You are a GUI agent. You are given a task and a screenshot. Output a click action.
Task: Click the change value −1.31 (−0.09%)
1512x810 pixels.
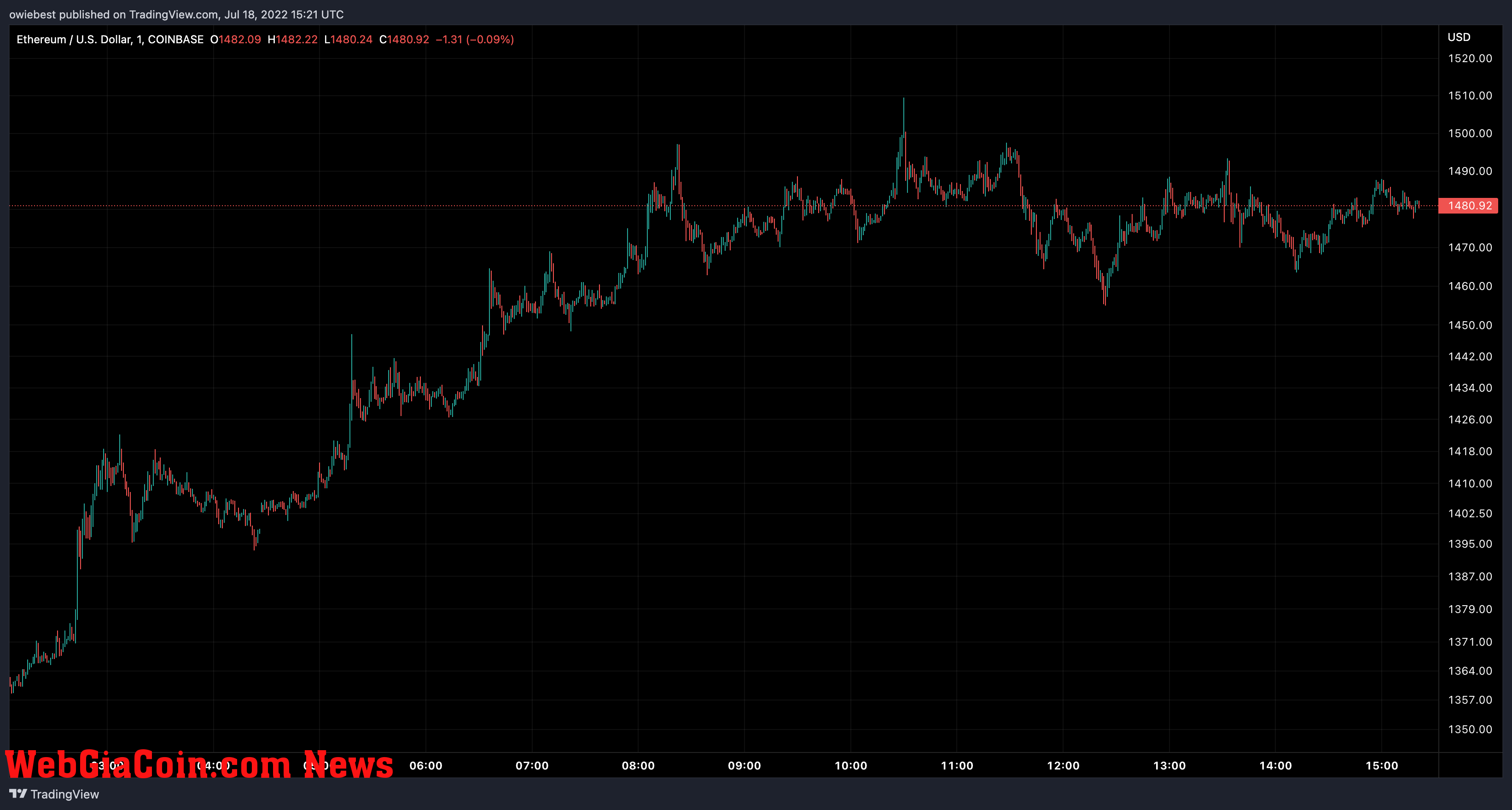tap(475, 39)
